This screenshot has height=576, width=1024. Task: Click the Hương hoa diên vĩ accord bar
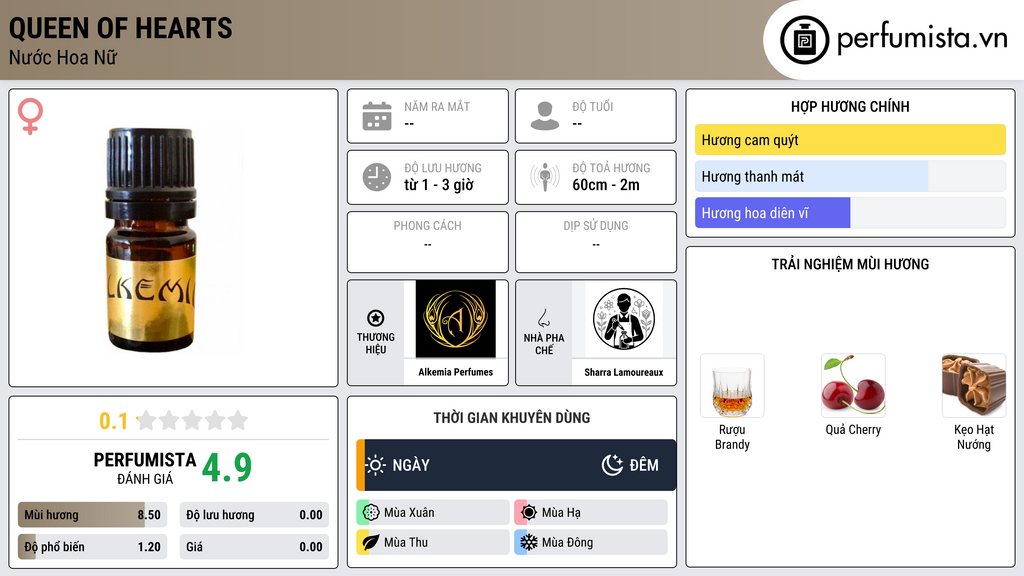coord(850,213)
